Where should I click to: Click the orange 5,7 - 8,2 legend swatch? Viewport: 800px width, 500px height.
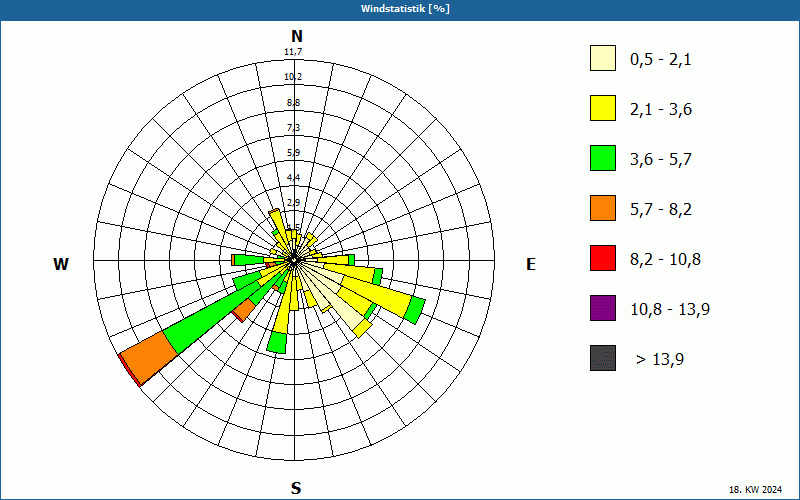tap(603, 208)
